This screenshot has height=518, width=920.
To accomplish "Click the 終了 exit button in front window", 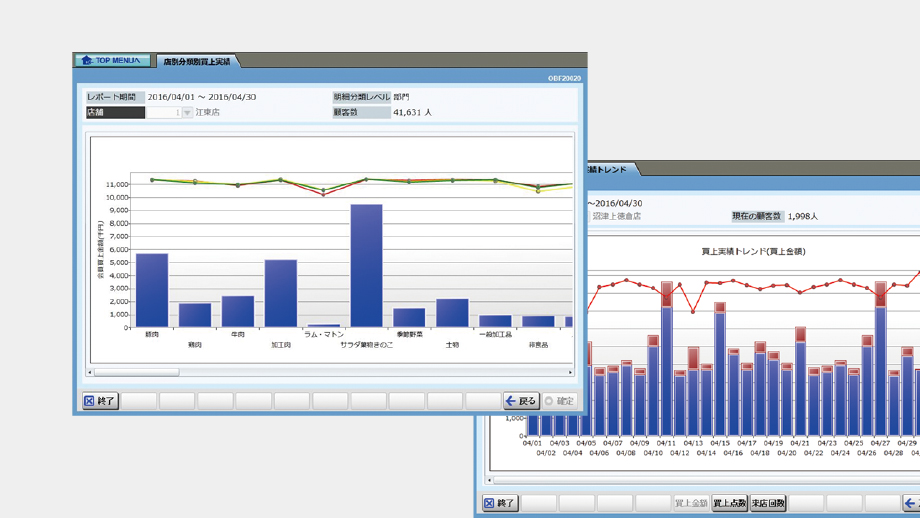I will [x=100, y=401].
